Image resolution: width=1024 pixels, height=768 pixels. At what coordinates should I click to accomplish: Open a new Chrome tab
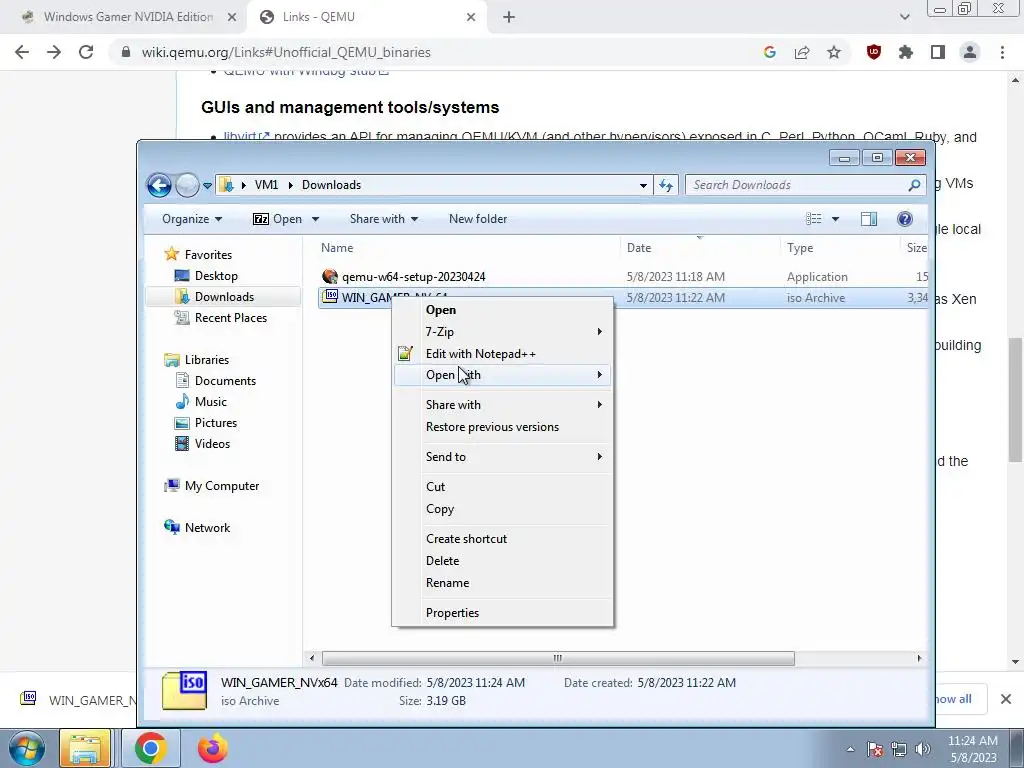pos(509,17)
